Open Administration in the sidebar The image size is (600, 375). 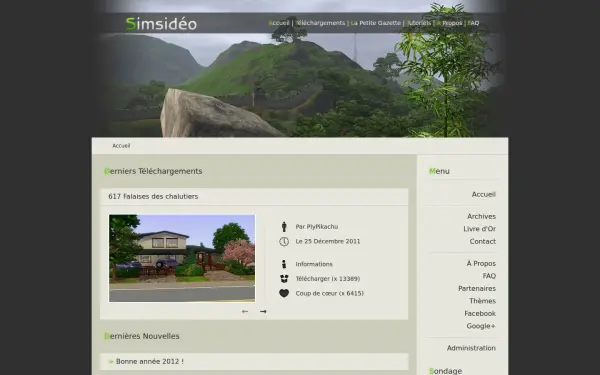[x=471, y=348]
